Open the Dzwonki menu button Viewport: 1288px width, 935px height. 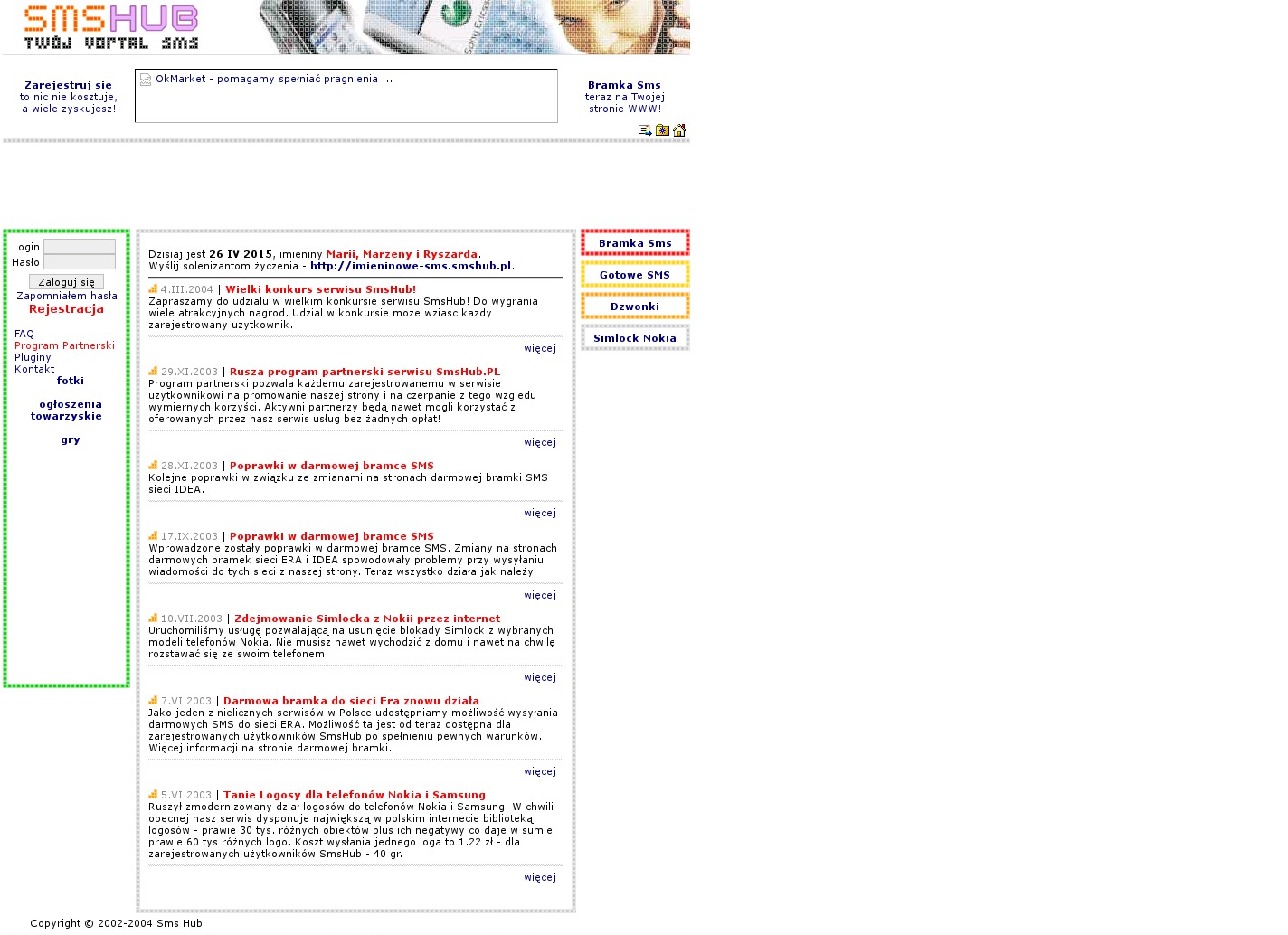pyautogui.click(x=635, y=307)
